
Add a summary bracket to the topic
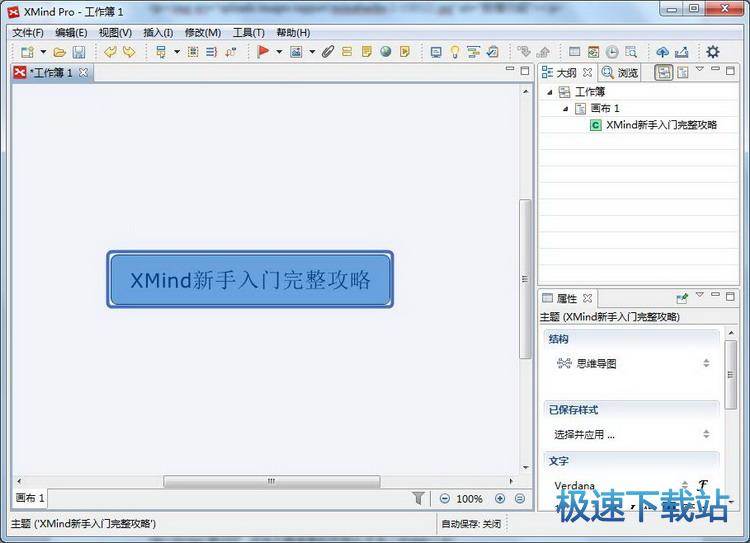[211, 52]
